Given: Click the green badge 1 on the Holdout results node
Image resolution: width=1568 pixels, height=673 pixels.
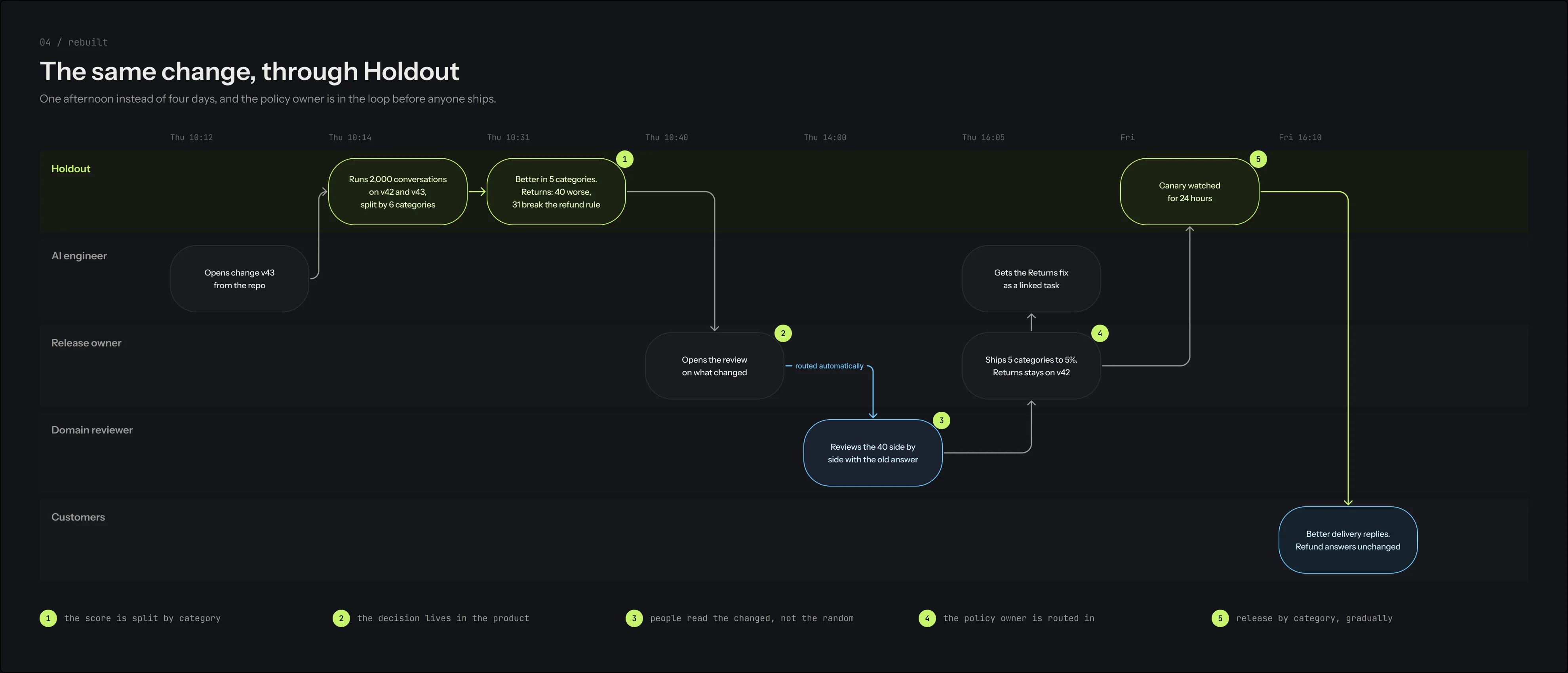Looking at the screenshot, I should point(624,160).
